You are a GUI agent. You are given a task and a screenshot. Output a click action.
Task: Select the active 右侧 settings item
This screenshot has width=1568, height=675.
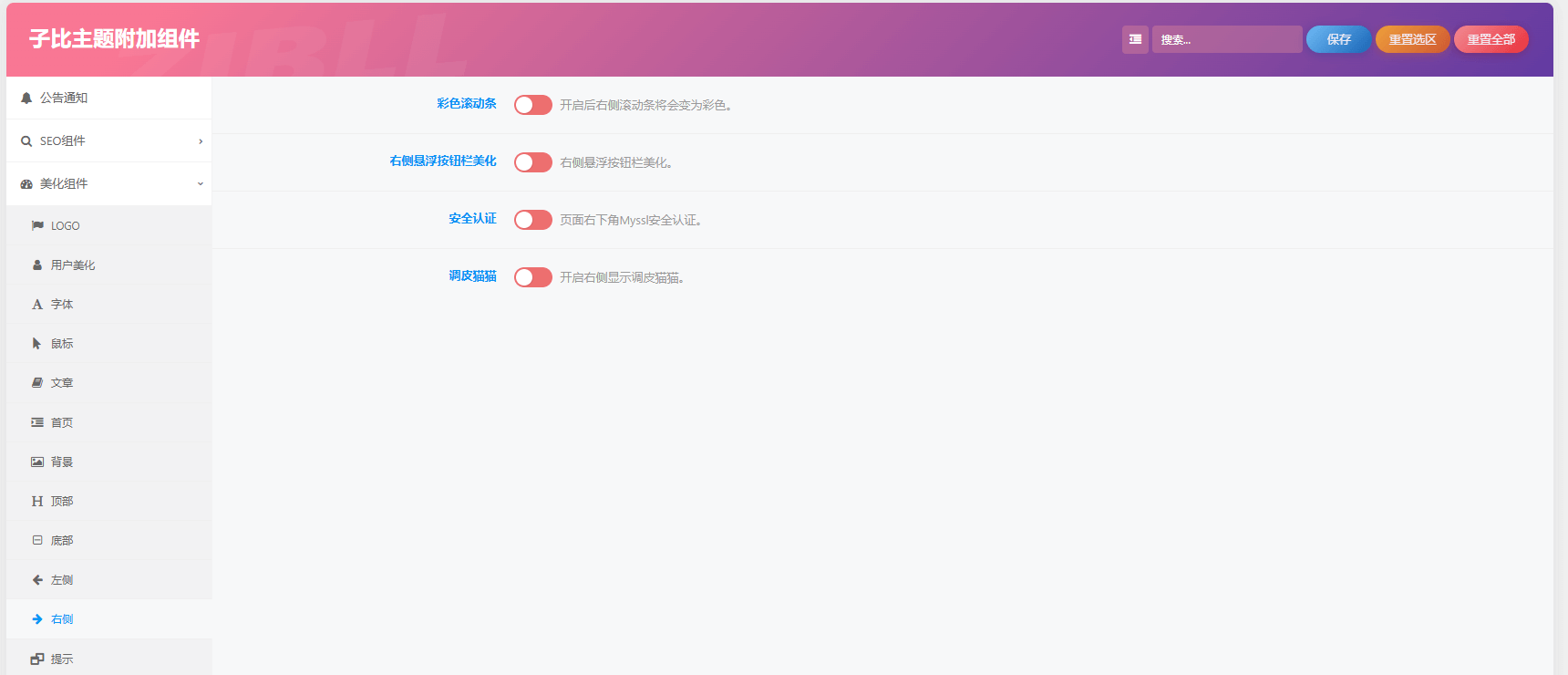[x=108, y=618]
